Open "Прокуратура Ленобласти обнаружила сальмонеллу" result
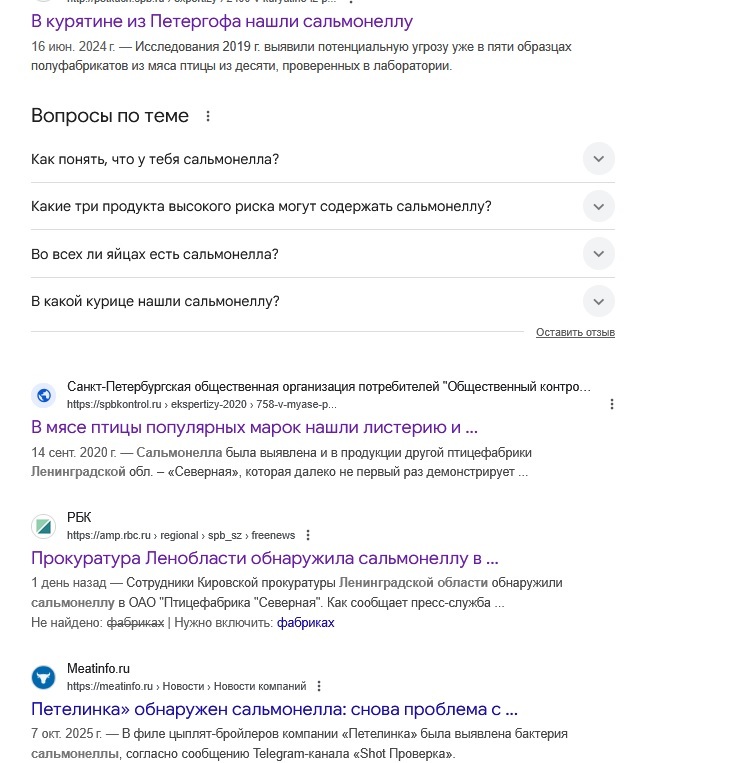The height and width of the screenshot is (763, 755). pos(265,557)
